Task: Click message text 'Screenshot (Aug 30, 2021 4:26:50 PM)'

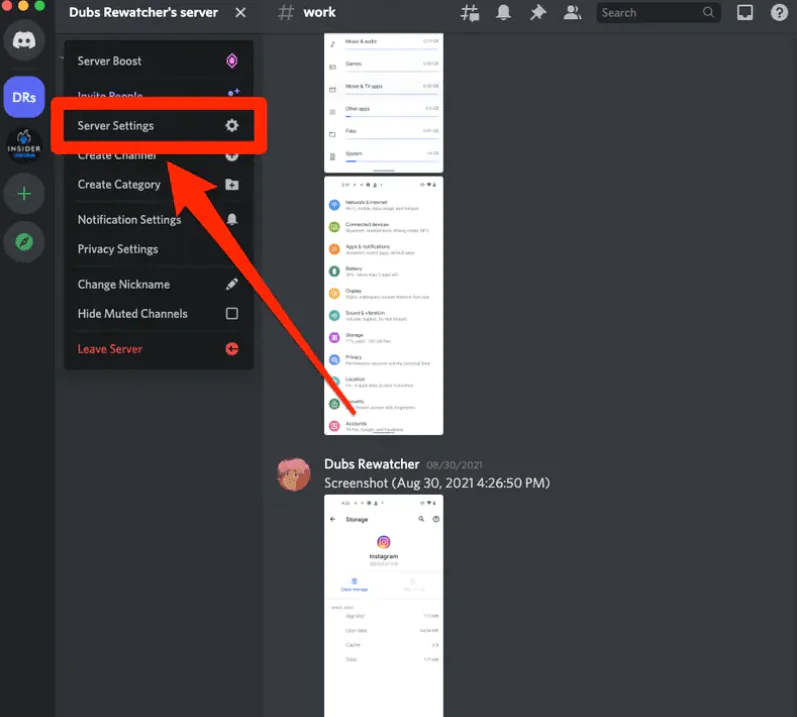Action: pyautogui.click(x=437, y=483)
